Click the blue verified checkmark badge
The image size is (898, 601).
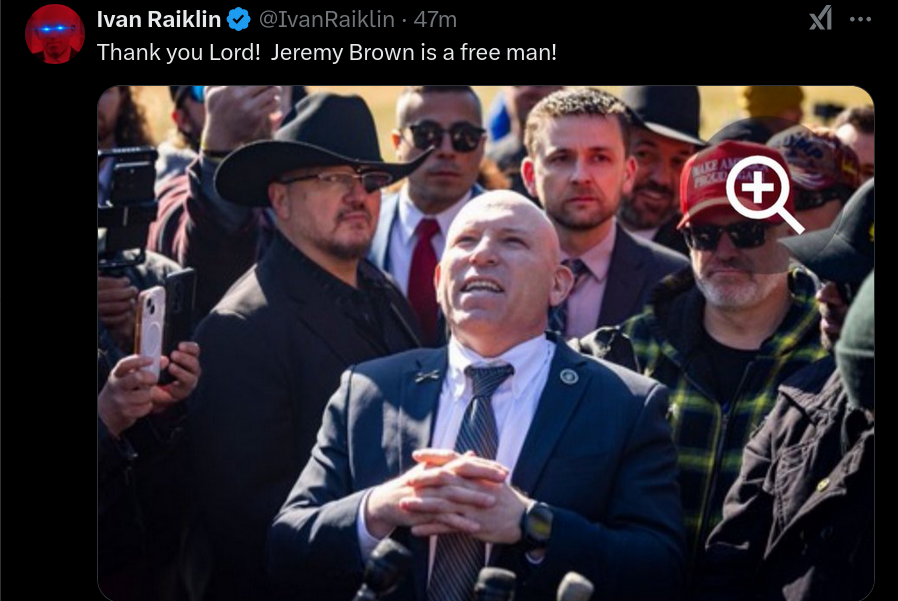pos(239,19)
